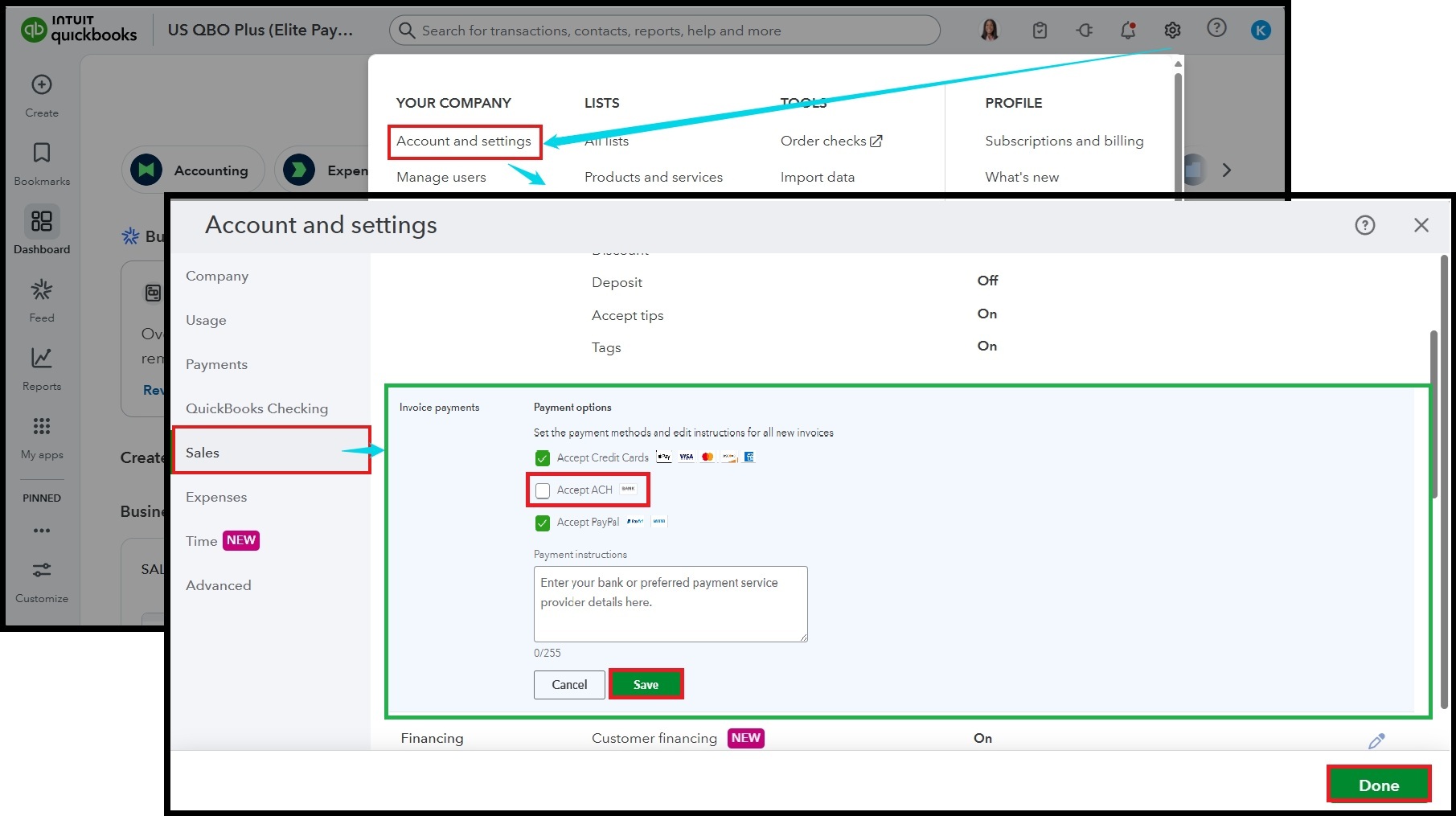Open the Create plus icon
This screenshot has height=816, width=1456.
point(42,84)
